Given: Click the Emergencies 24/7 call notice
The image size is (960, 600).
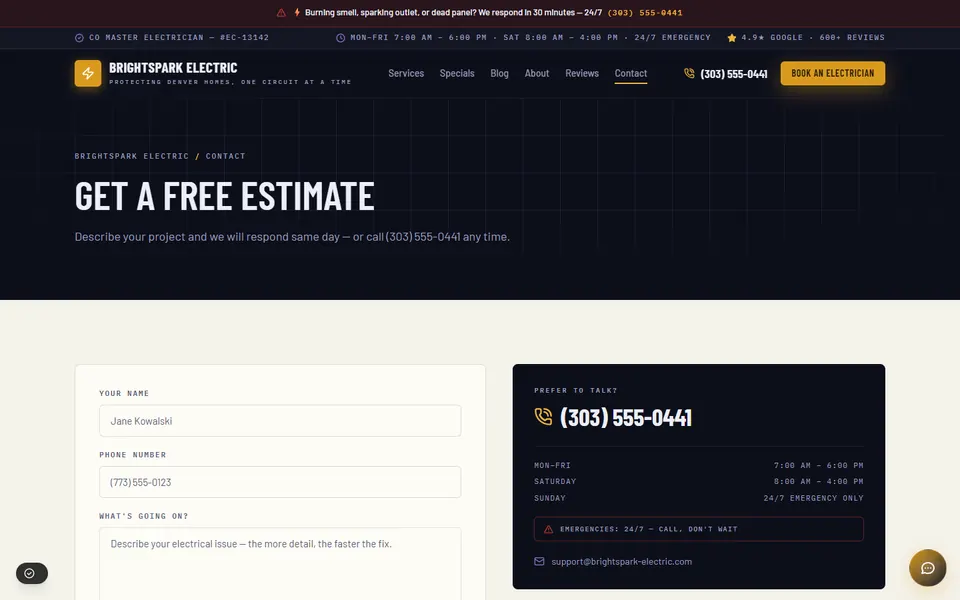Looking at the screenshot, I should [x=699, y=529].
